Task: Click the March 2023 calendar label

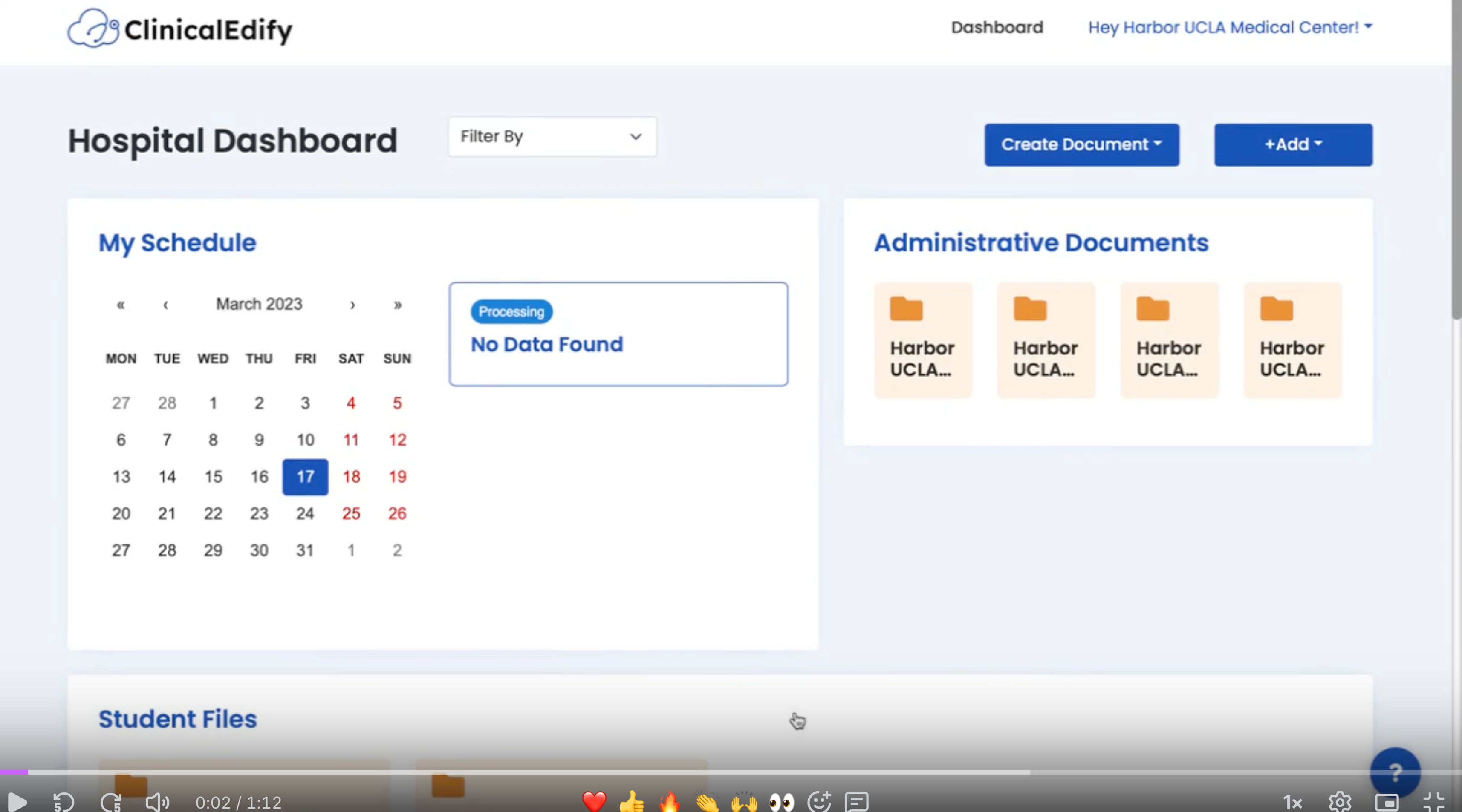Action: tap(260, 304)
